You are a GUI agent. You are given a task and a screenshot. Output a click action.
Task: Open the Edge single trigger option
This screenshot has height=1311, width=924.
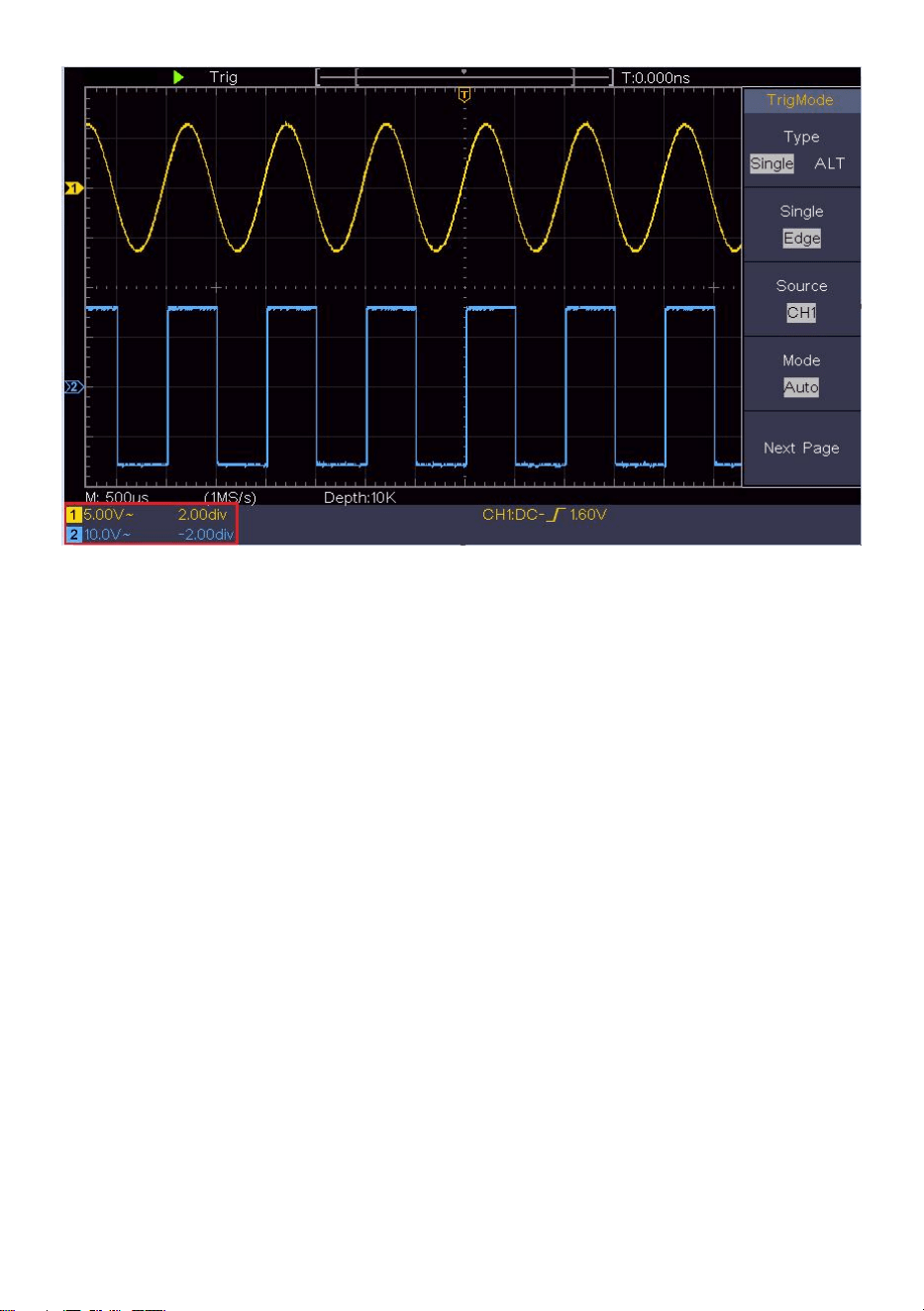(802, 239)
